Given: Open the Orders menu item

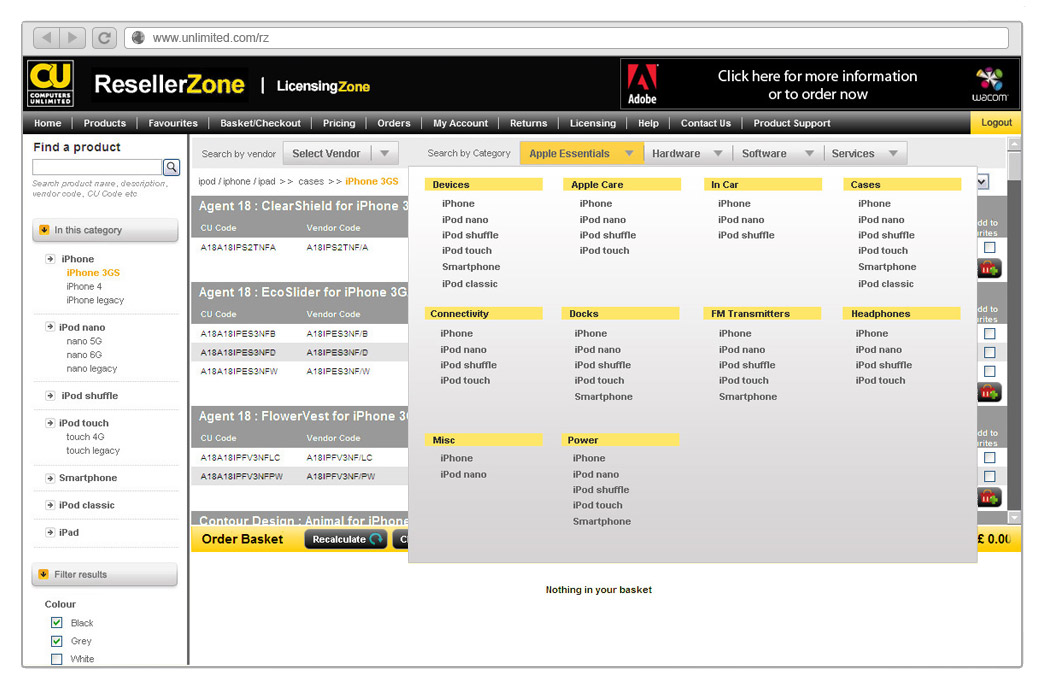Looking at the screenshot, I should (x=394, y=123).
